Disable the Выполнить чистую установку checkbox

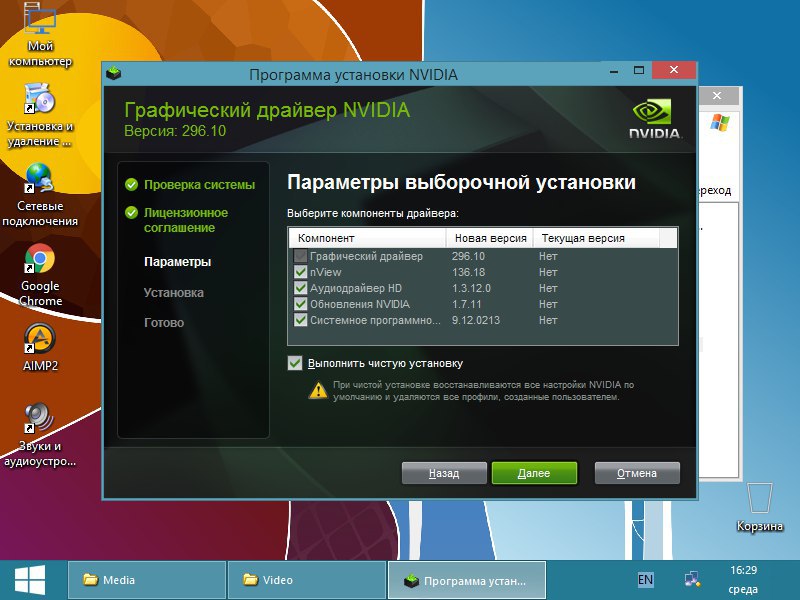click(x=295, y=363)
